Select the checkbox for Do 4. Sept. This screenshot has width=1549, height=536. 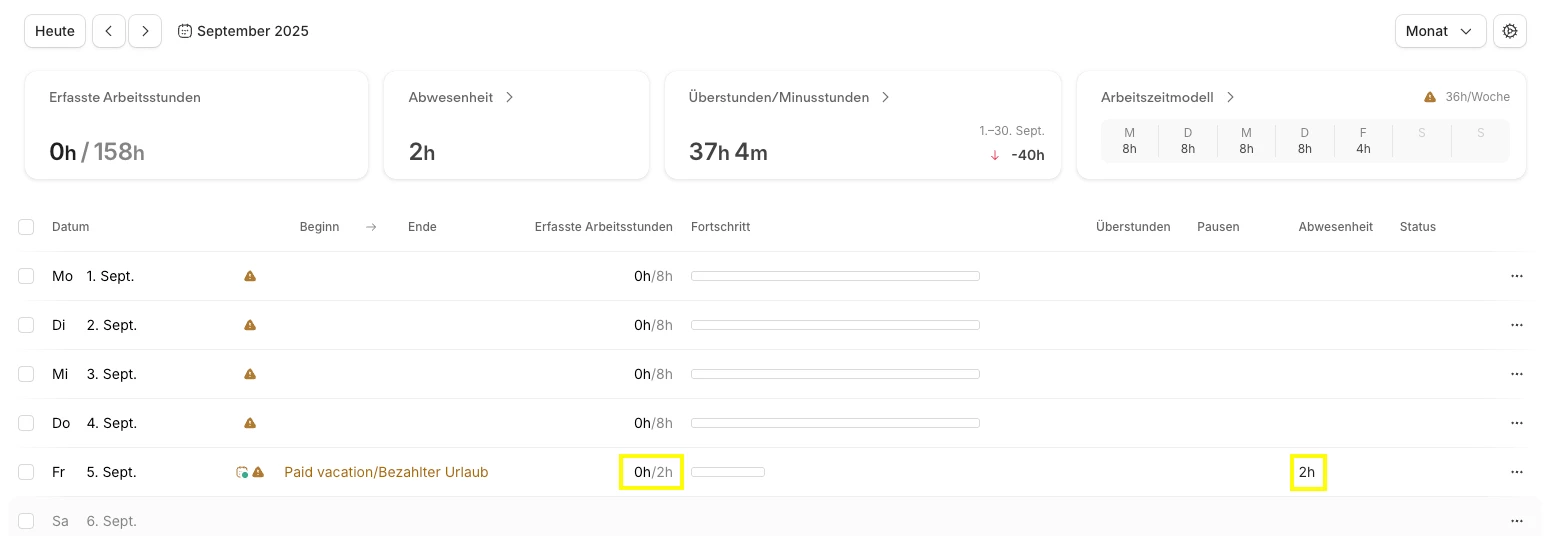point(26,423)
